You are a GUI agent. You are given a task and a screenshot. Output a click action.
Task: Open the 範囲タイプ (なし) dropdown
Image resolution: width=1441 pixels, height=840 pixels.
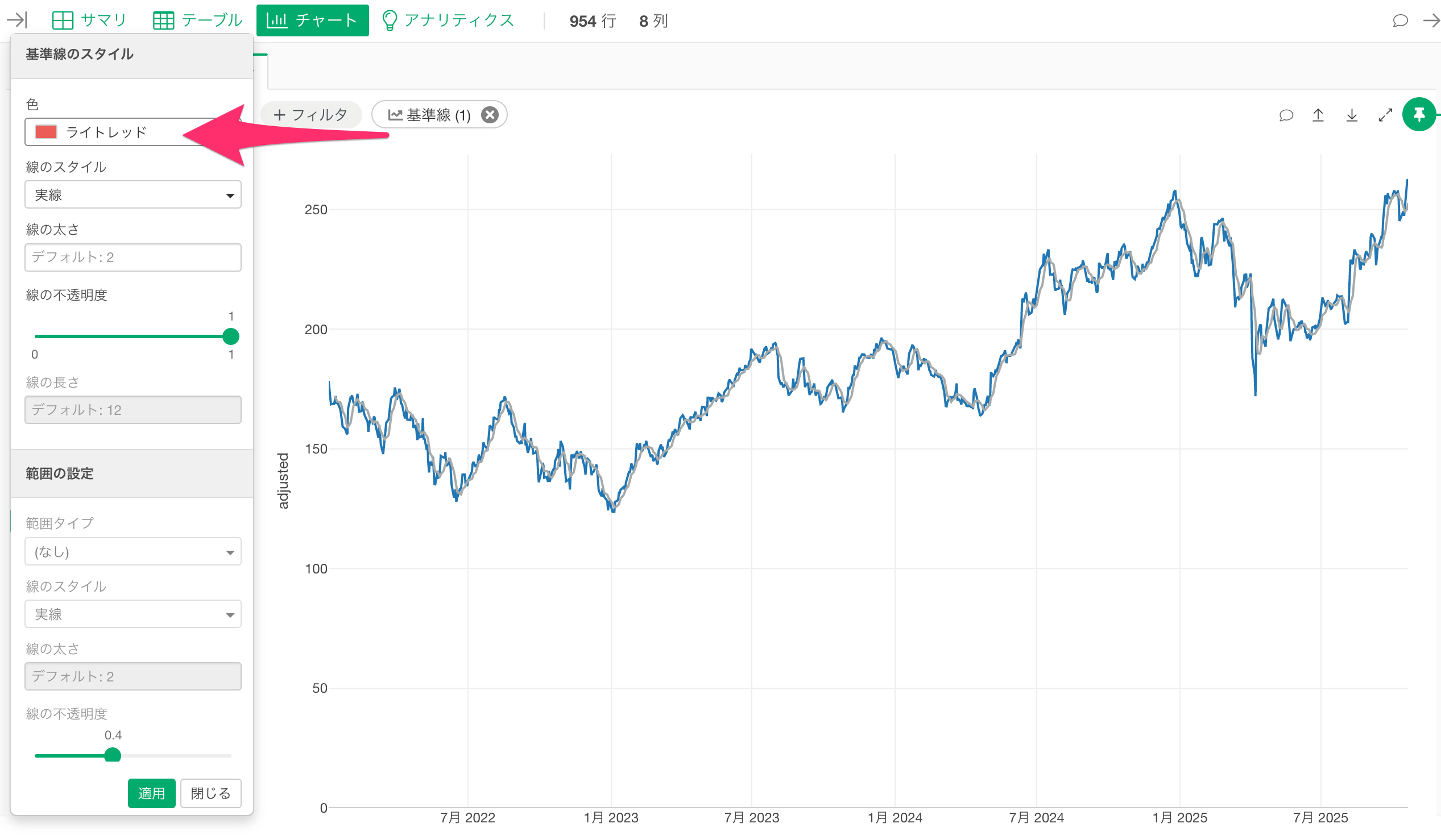point(132,551)
